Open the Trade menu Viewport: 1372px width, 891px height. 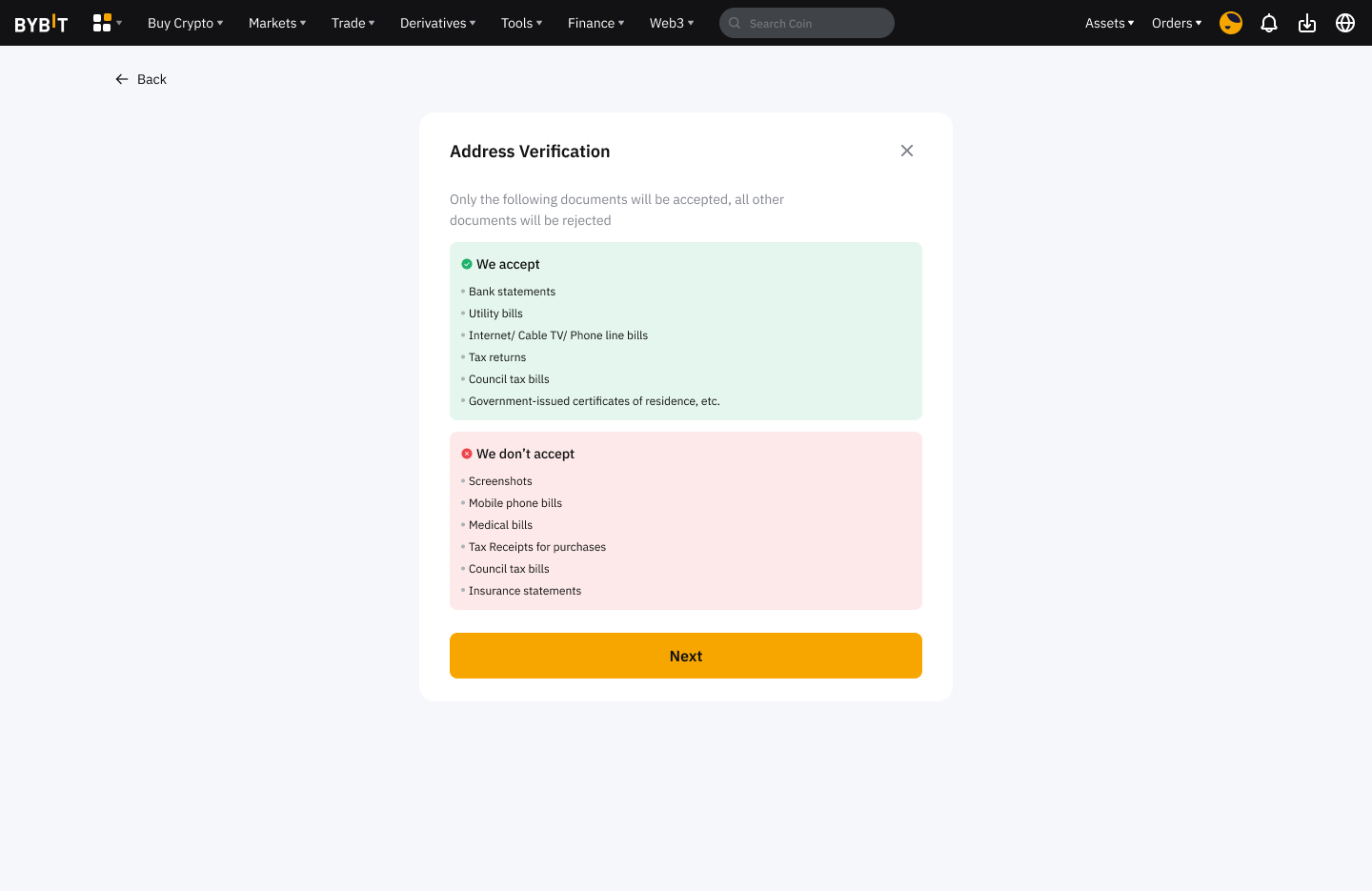pos(353,23)
